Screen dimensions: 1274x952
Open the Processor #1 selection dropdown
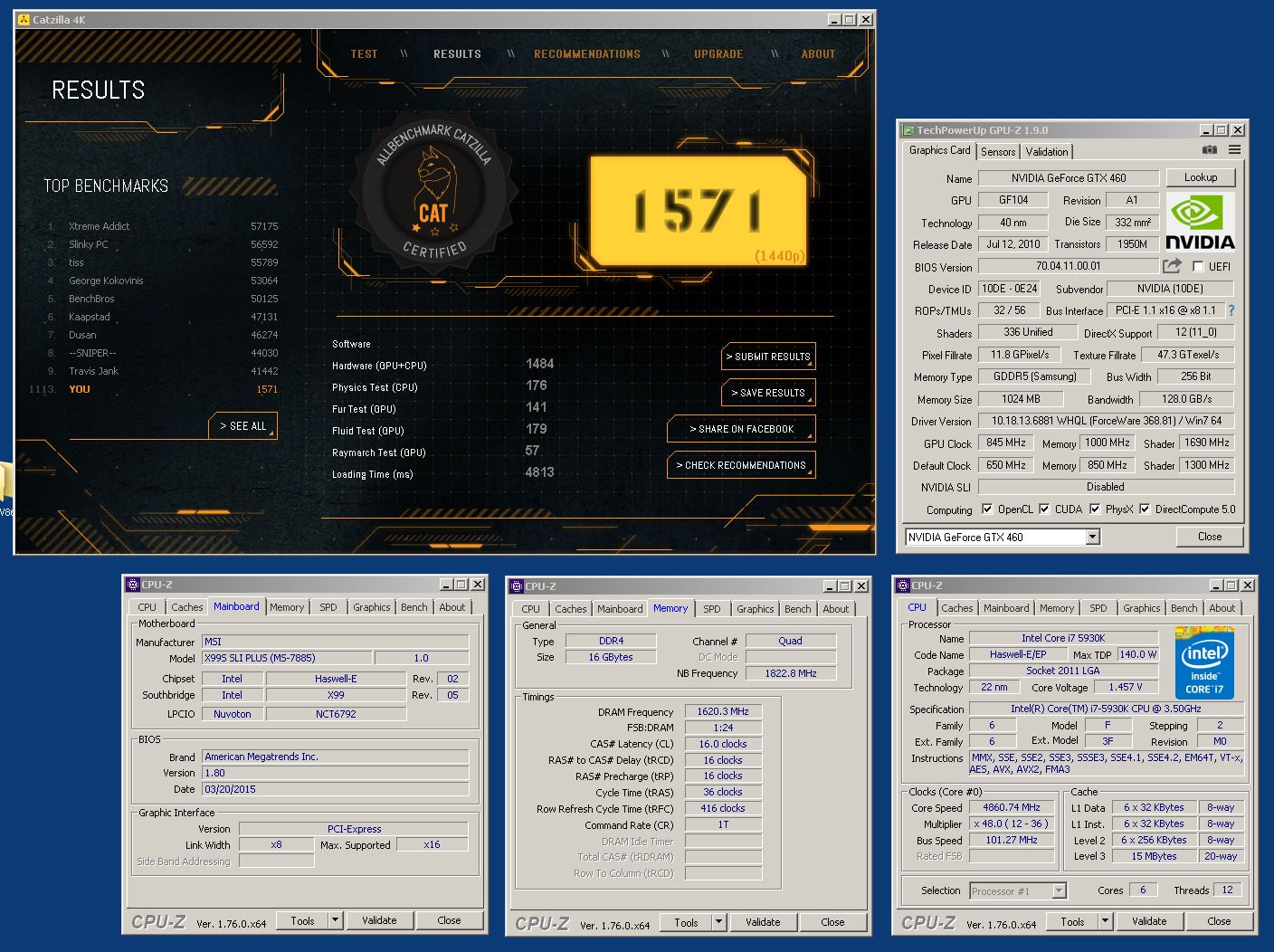[1059, 890]
